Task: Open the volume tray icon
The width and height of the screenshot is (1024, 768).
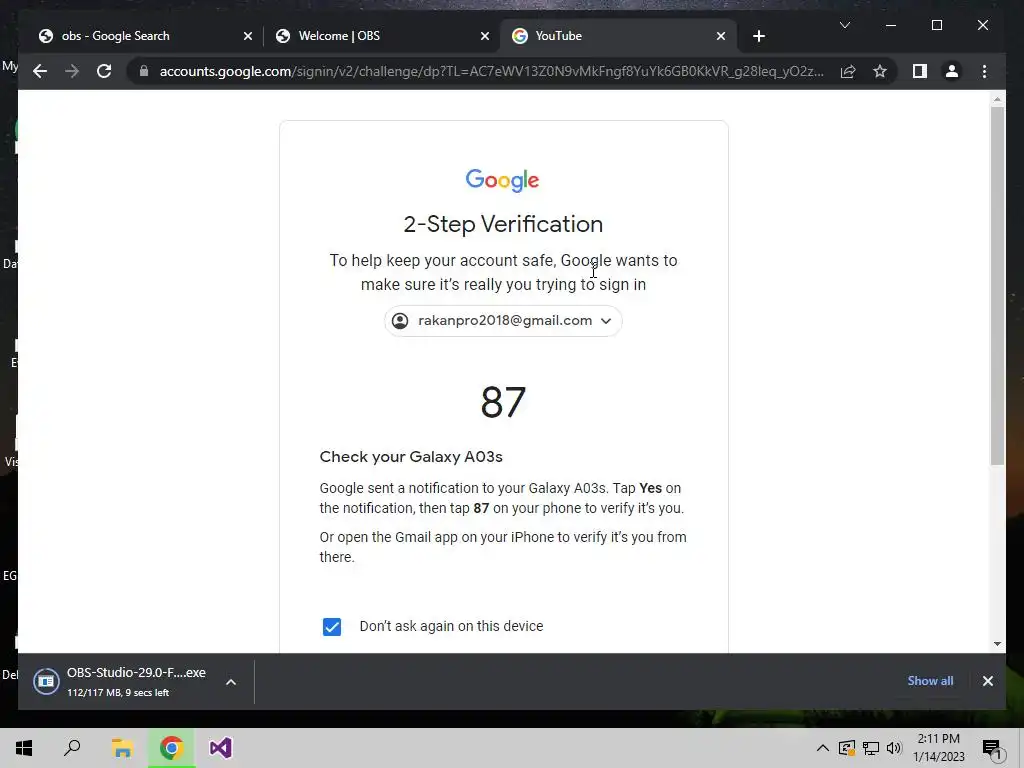Action: tap(894, 748)
